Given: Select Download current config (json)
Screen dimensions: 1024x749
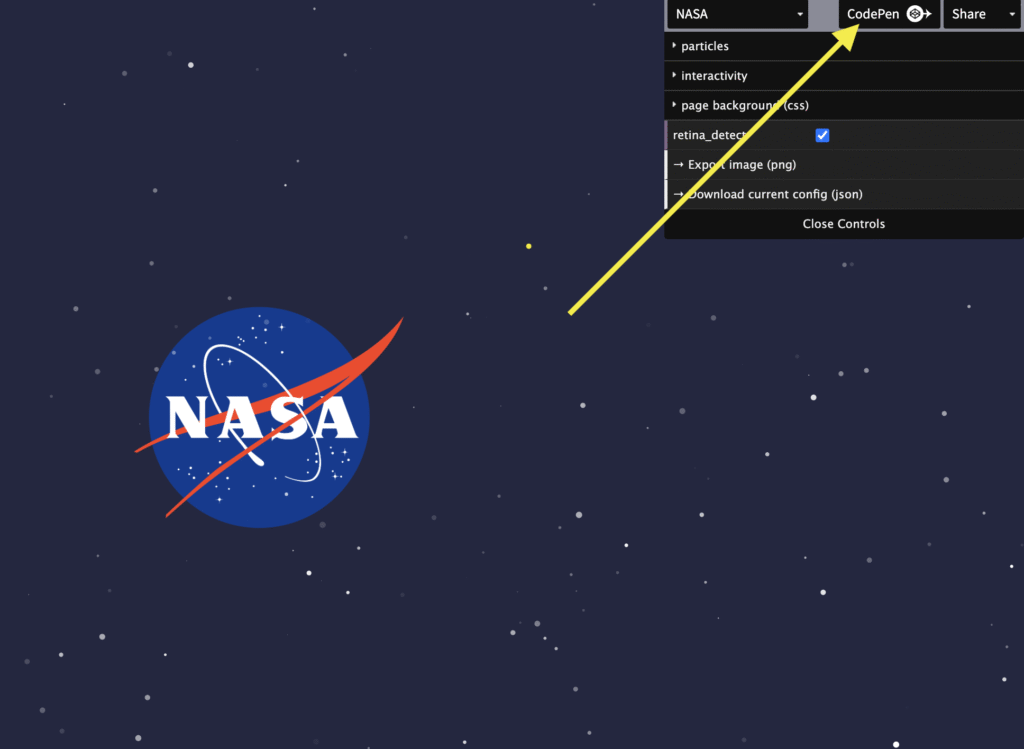Looking at the screenshot, I should tap(775, 195).
